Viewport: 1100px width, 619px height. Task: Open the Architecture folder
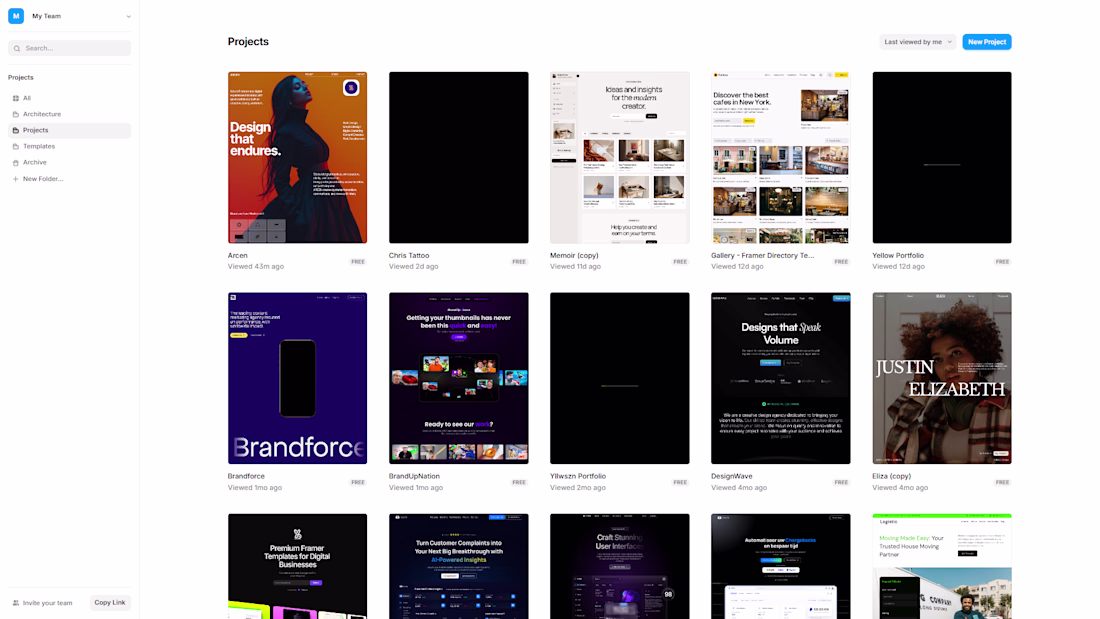pos(69,114)
